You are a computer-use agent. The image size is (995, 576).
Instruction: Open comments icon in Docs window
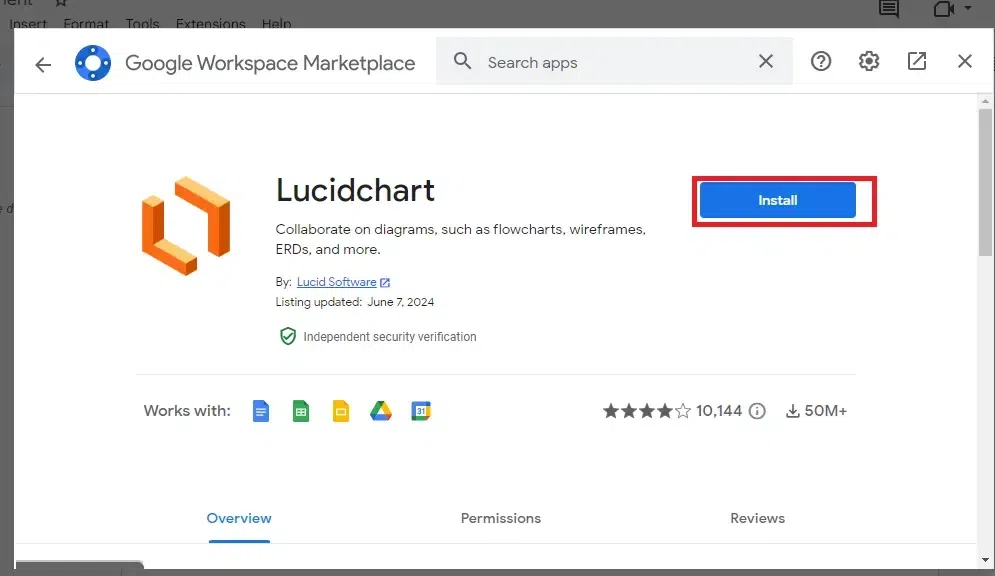pos(888,9)
